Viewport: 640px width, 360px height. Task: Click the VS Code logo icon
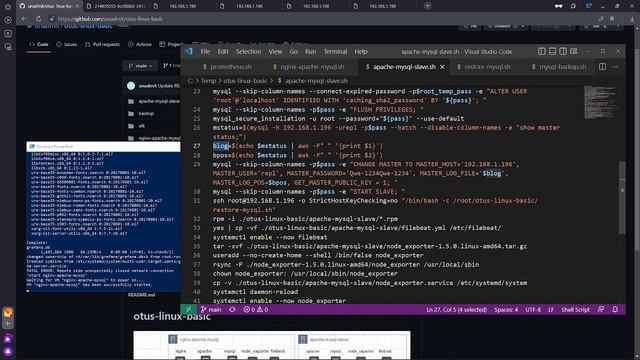[x=189, y=51]
